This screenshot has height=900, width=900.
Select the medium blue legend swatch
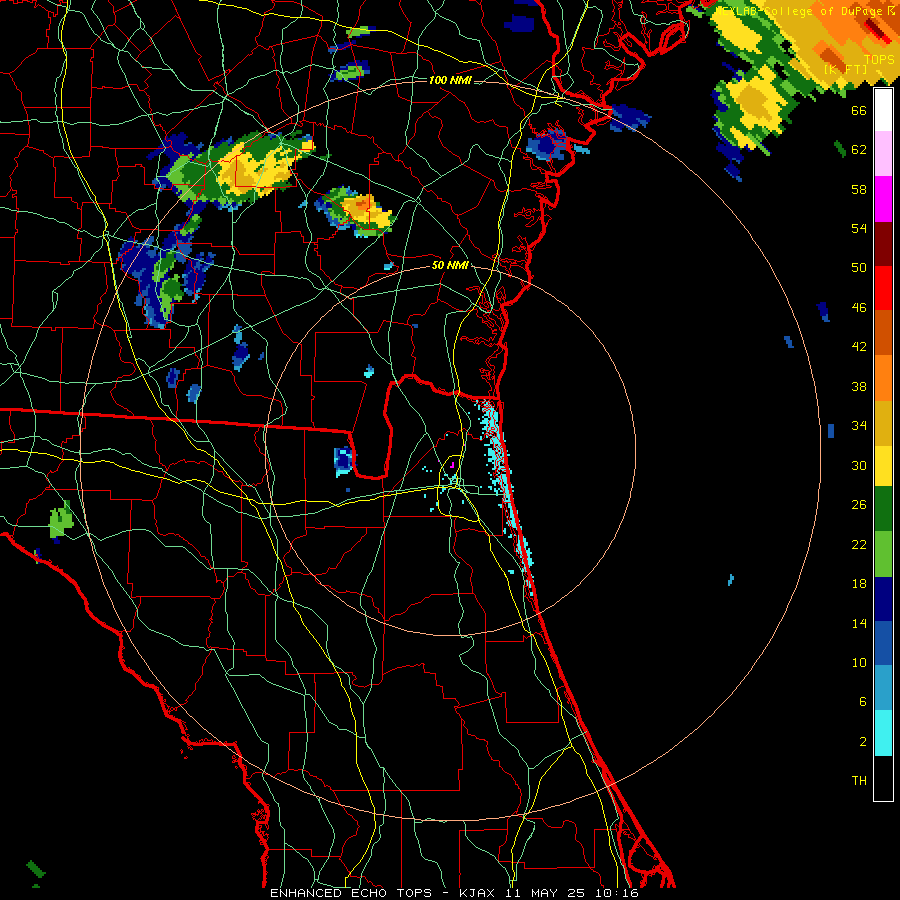point(883,643)
